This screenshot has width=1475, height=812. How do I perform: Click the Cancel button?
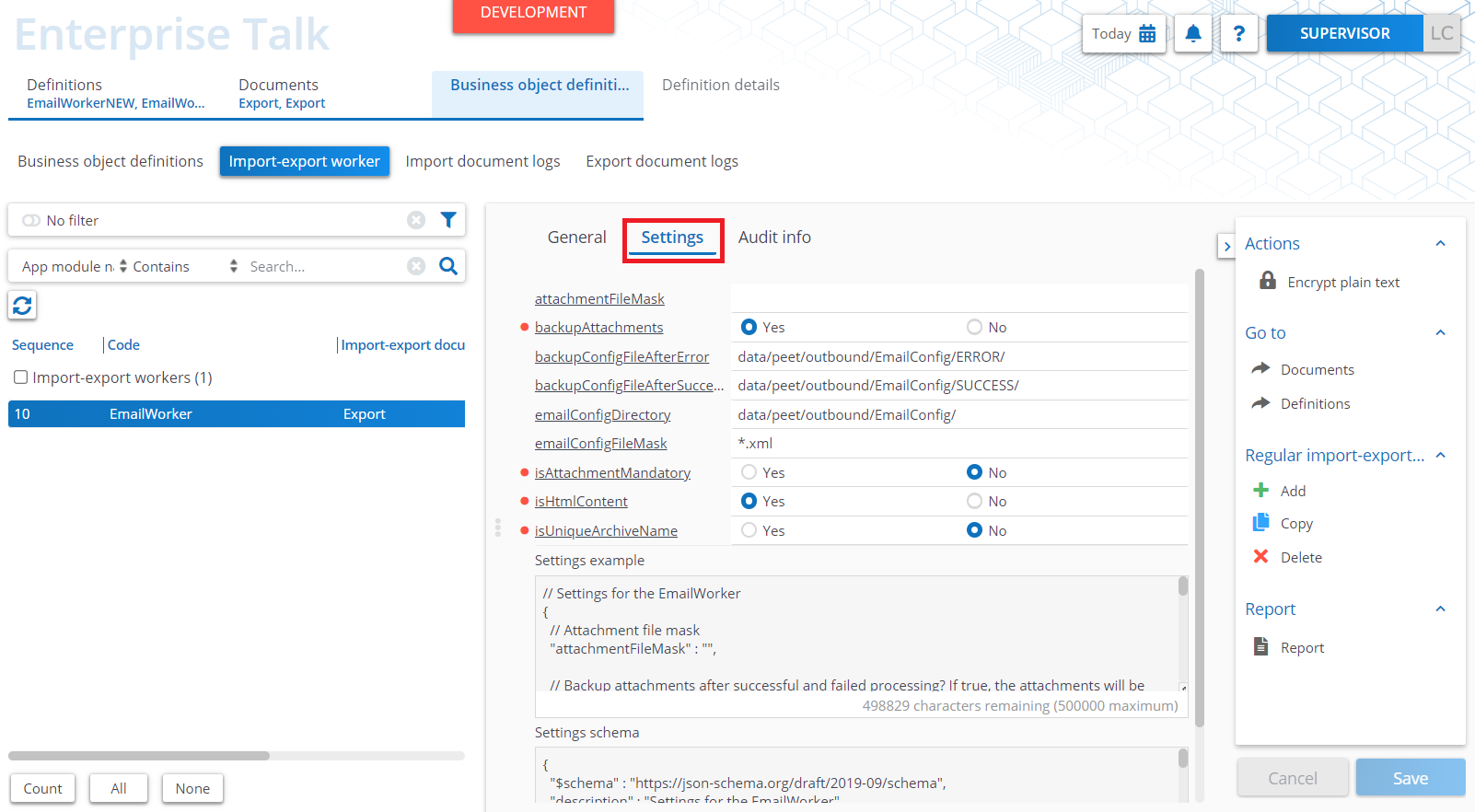pos(1293,778)
